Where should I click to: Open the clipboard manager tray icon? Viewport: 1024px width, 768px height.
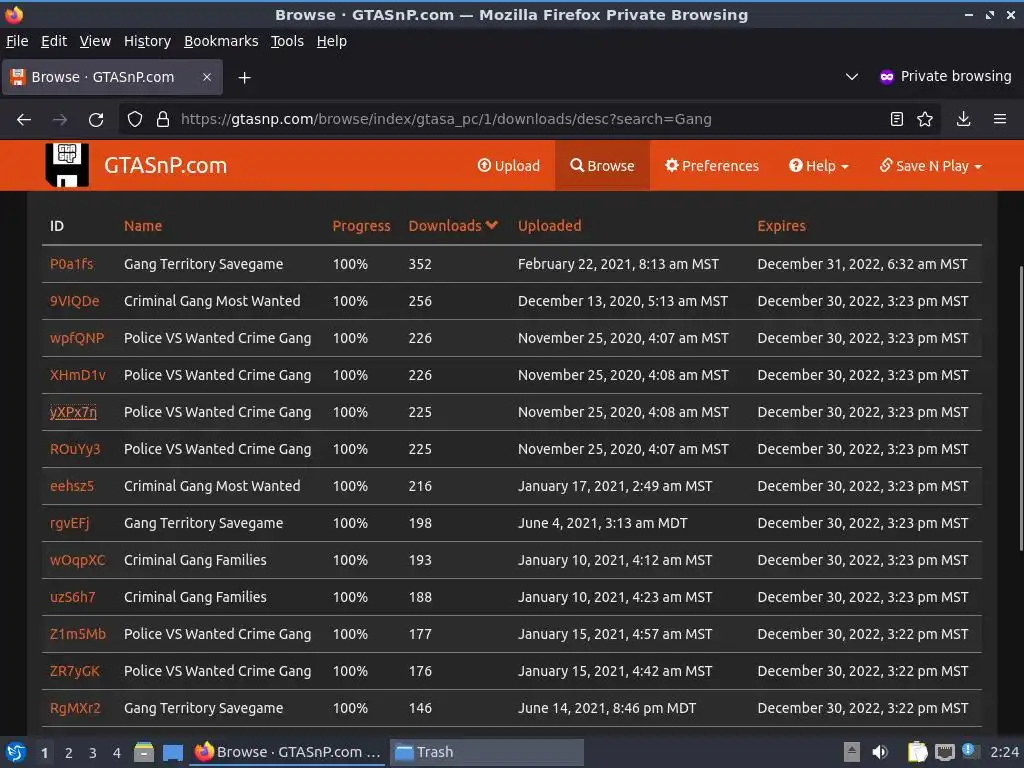click(918, 752)
